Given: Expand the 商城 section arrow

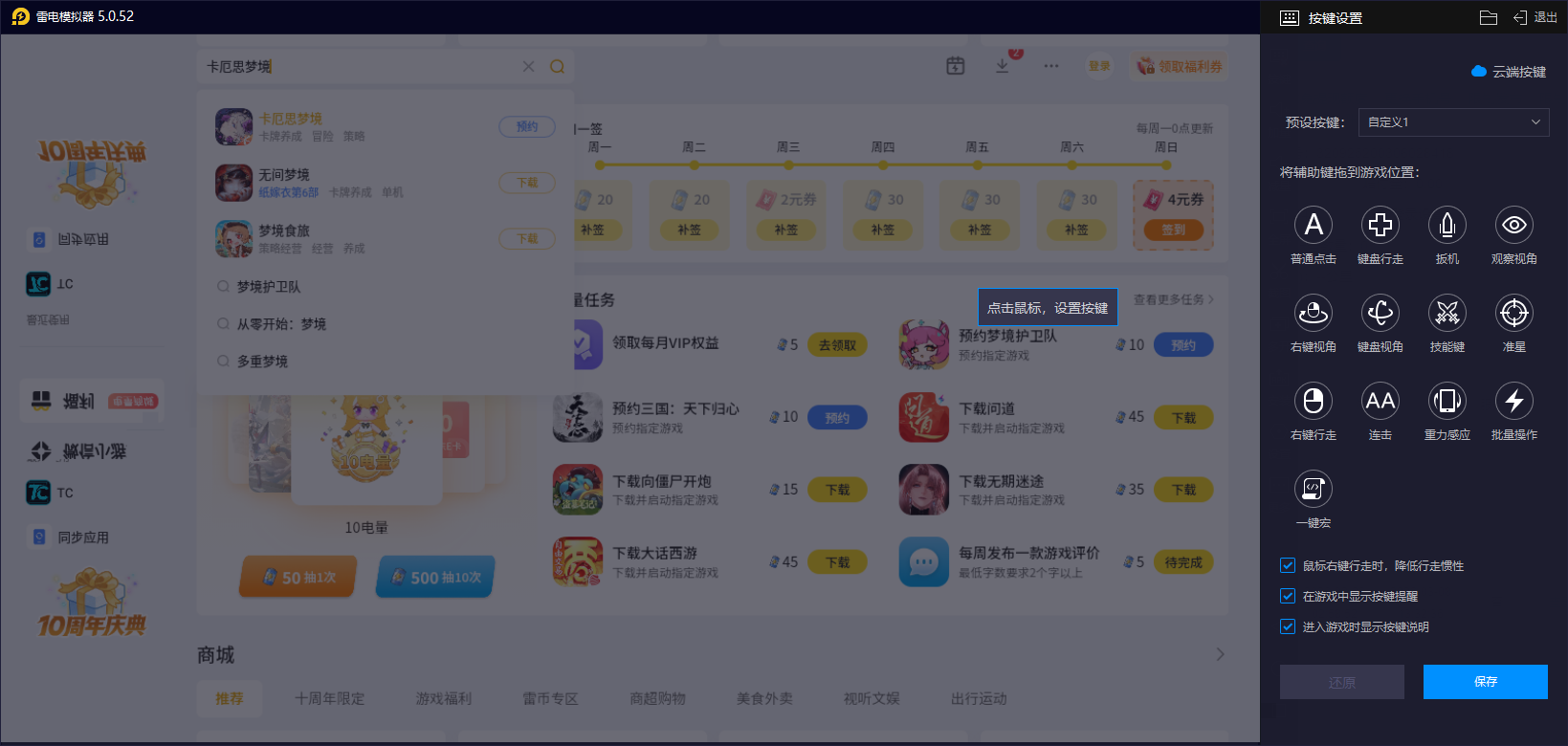Looking at the screenshot, I should click(1220, 654).
